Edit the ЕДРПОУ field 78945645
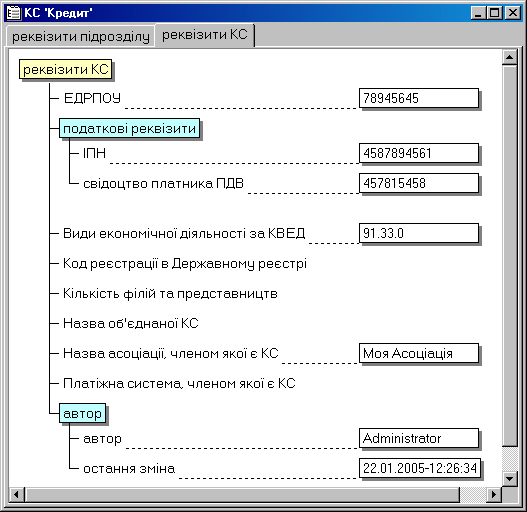The height and width of the screenshot is (512, 527). coord(419,98)
